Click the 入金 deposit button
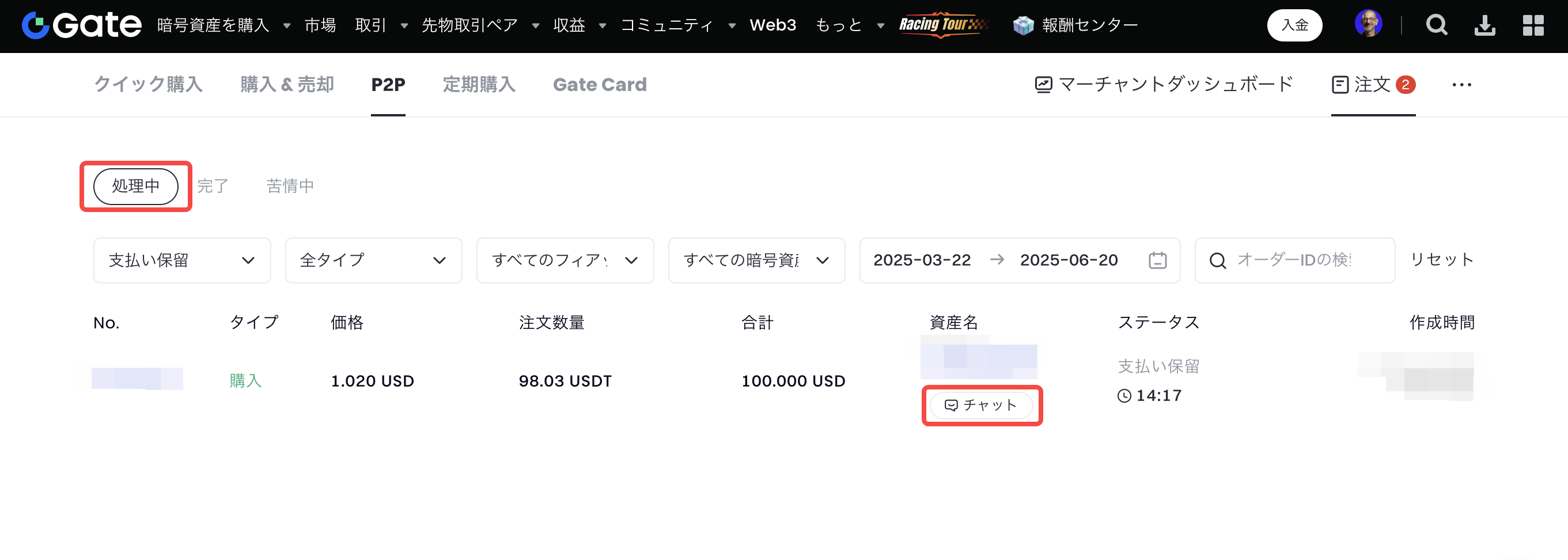Screen dimensions: 1568x560 point(1294,25)
